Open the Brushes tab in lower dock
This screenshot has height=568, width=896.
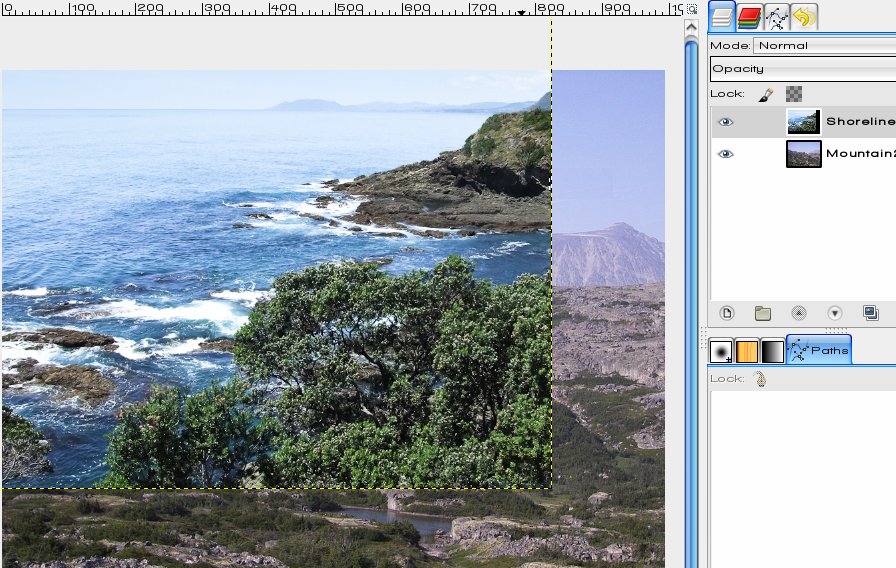coord(721,351)
